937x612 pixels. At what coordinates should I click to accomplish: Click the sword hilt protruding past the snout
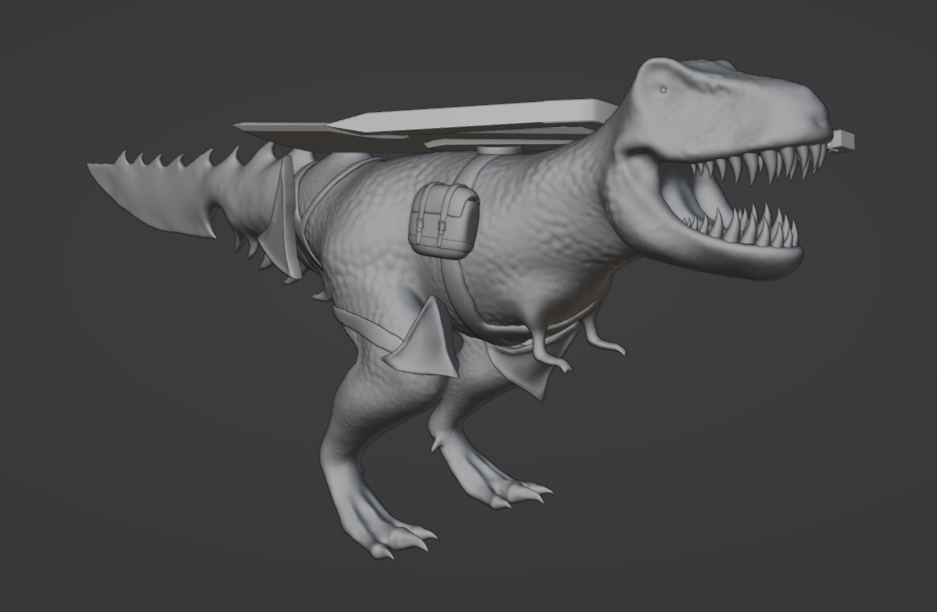pyautogui.click(x=842, y=141)
